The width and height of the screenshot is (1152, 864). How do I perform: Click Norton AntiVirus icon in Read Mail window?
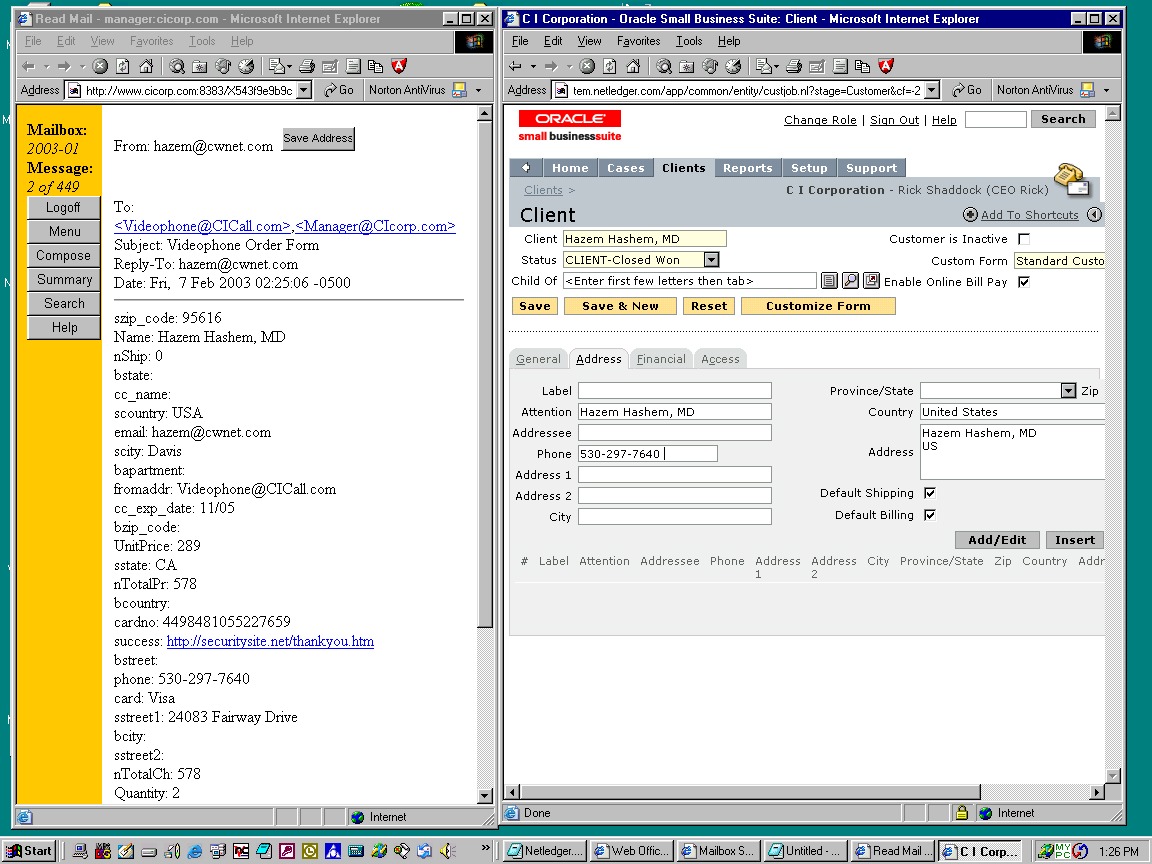(459, 90)
